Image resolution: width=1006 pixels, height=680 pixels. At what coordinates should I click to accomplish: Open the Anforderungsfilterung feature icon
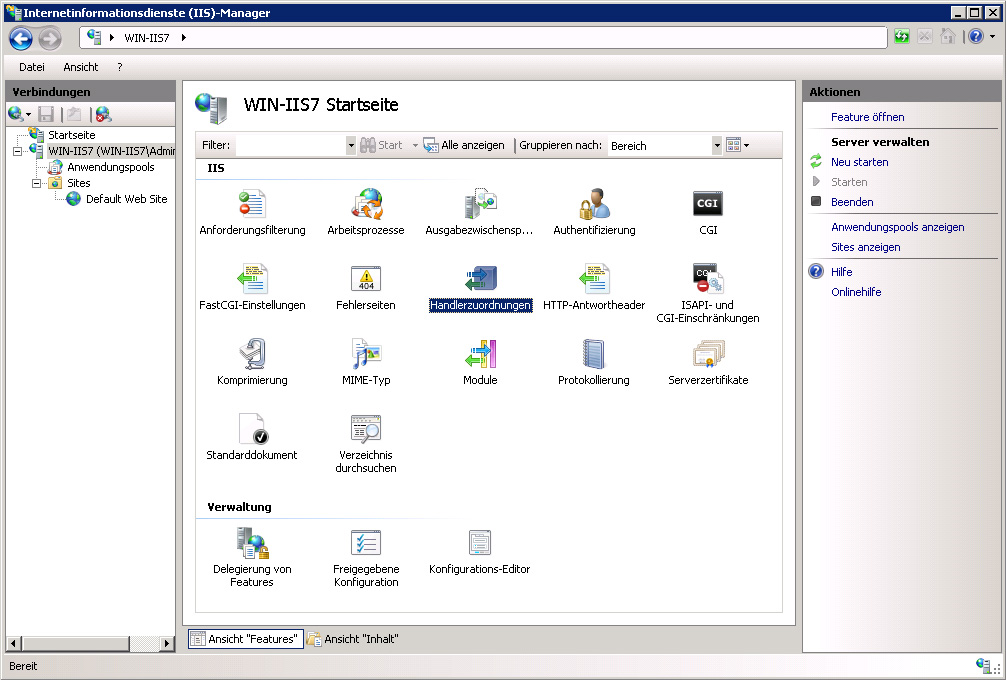[x=252, y=205]
